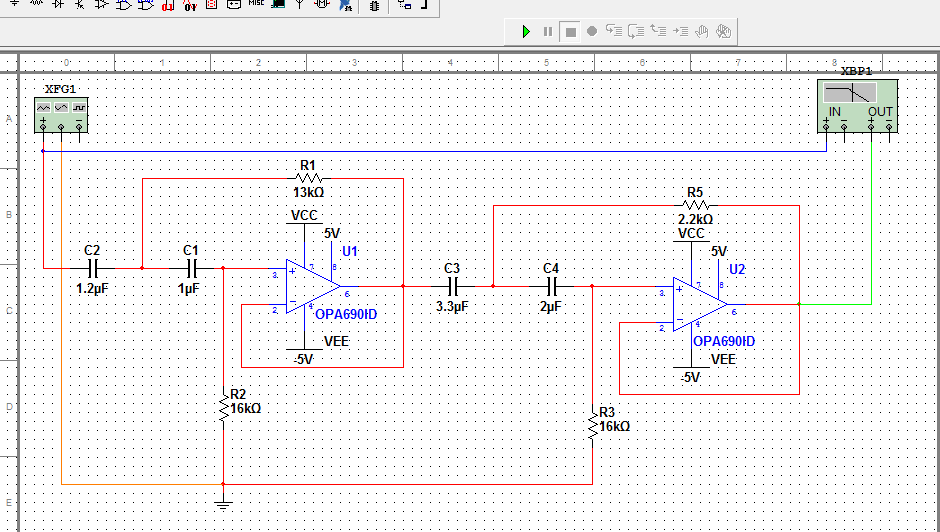Open the red seven-segment indicator components group
Viewport: 940px width, 532px height.
pyautogui.click(x=211, y=4)
